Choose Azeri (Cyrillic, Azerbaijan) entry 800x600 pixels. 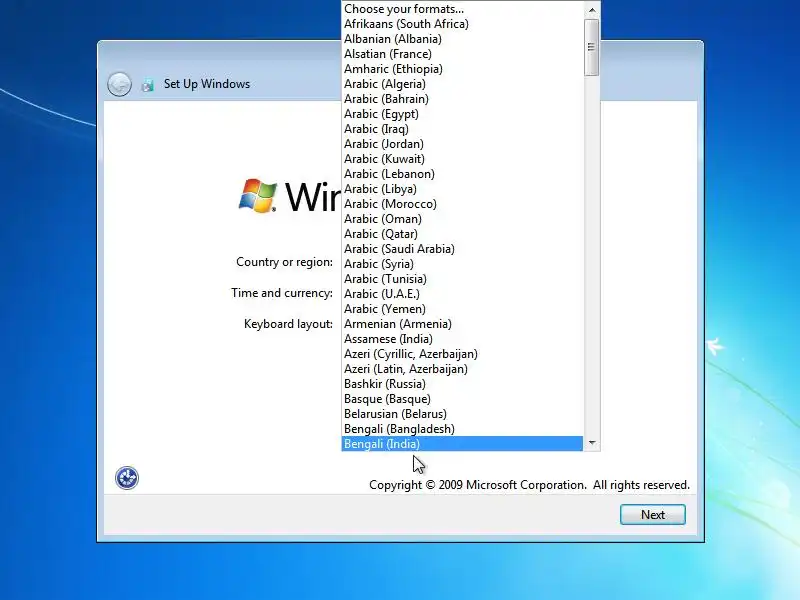462,354
